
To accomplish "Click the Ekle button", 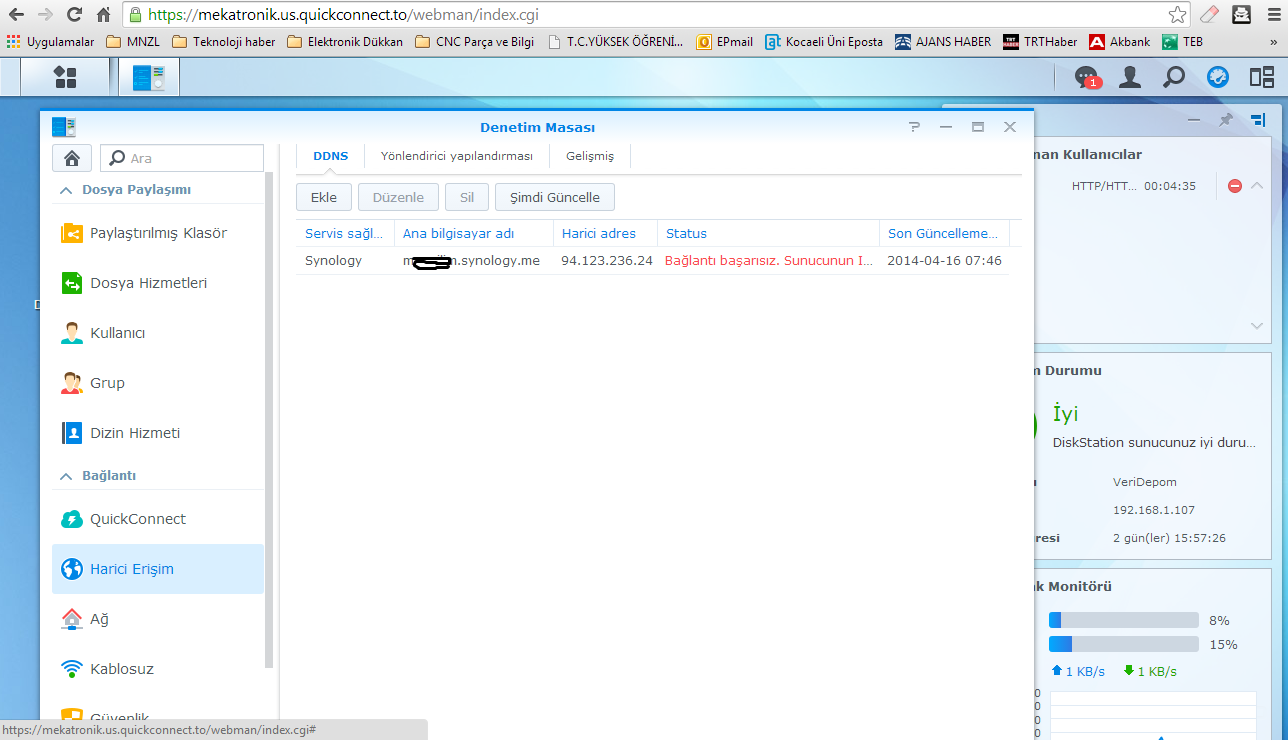I will 323,197.
